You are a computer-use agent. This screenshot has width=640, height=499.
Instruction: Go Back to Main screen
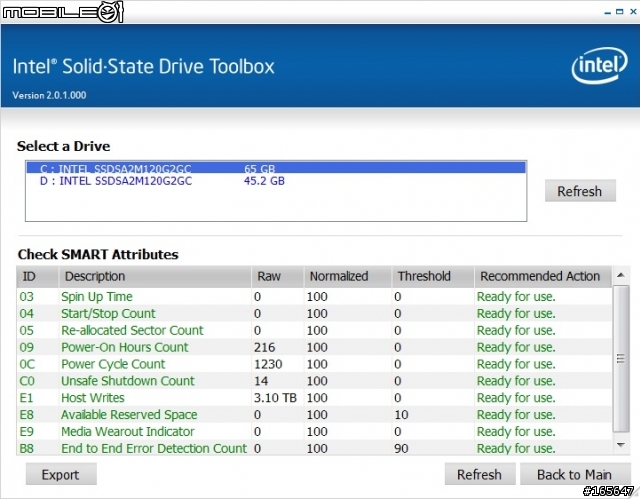[x=573, y=474]
